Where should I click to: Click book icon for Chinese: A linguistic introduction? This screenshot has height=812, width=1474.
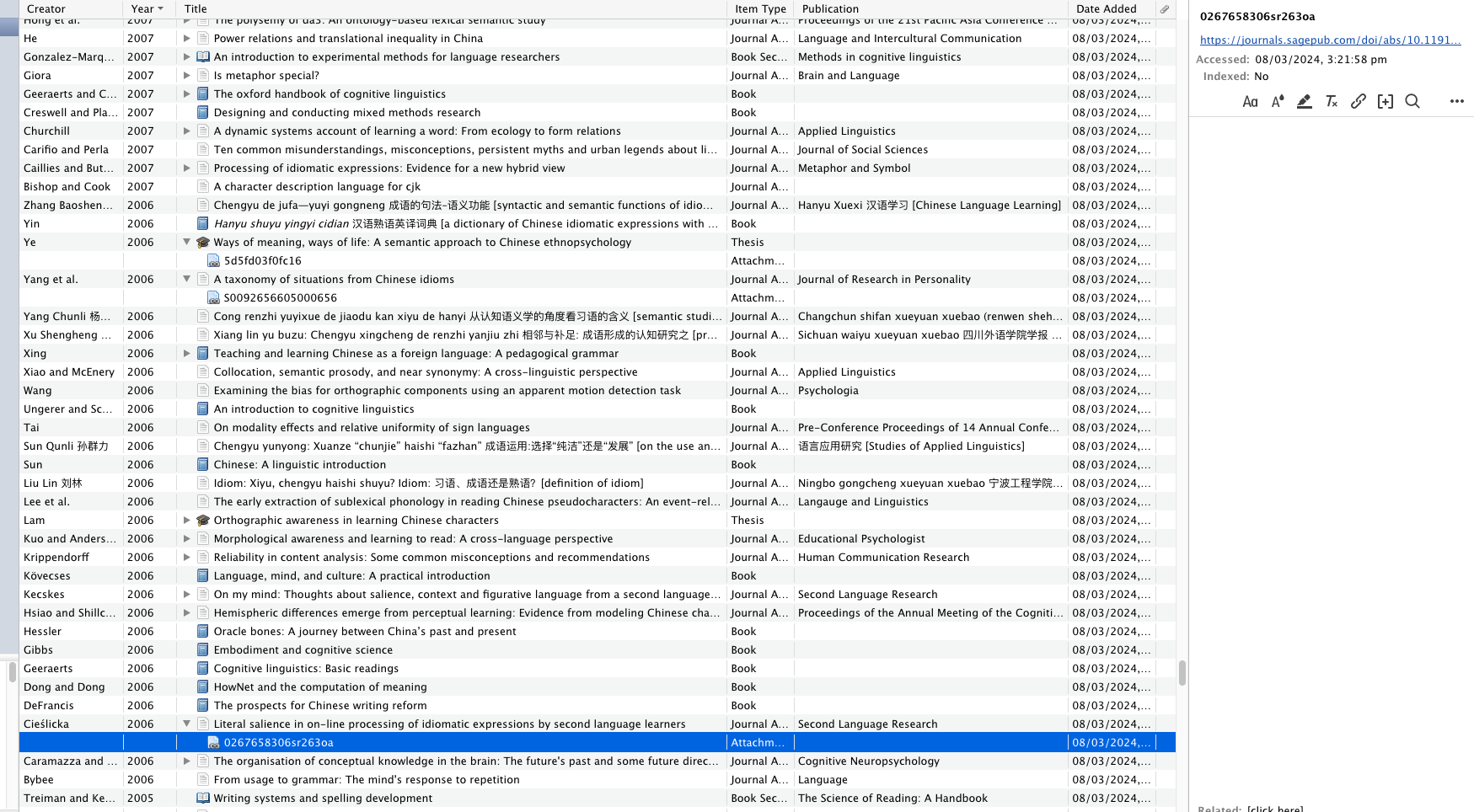point(203,465)
